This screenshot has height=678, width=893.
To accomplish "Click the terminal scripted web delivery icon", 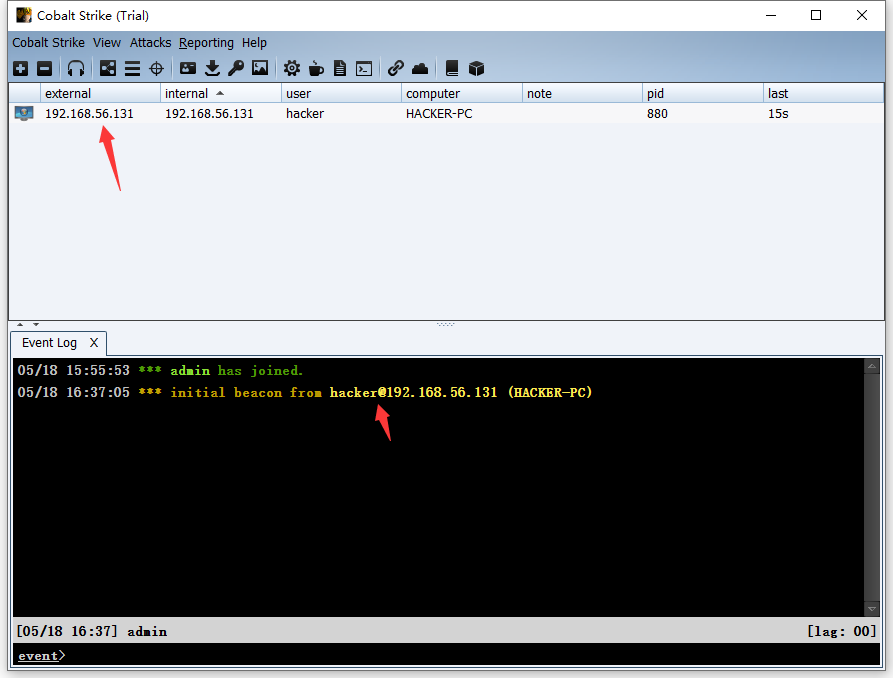I will tap(364, 69).
